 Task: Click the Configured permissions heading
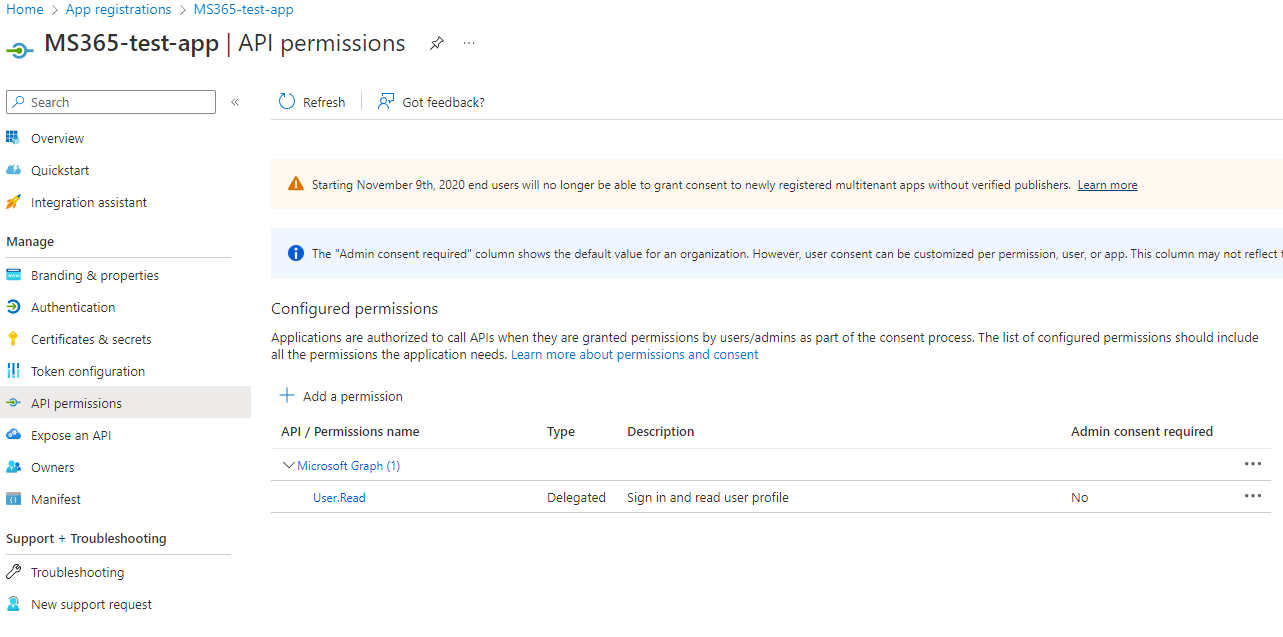pyautogui.click(x=355, y=308)
